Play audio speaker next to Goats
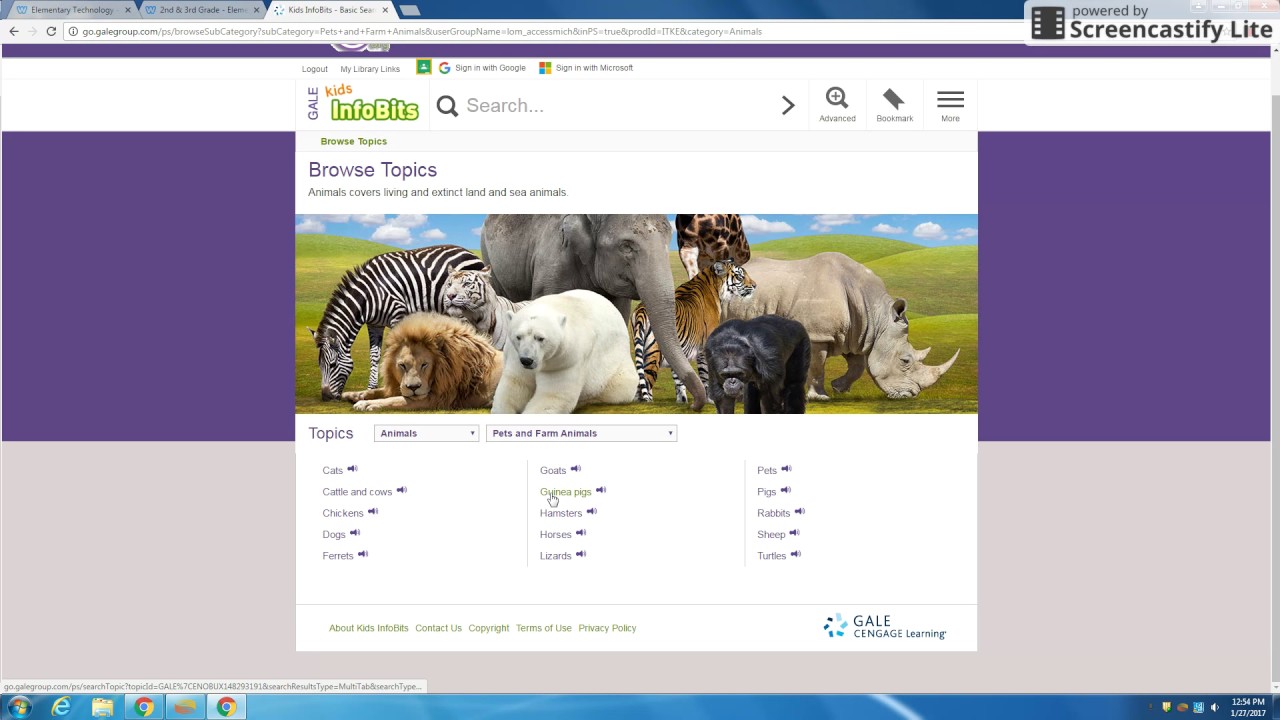The width and height of the screenshot is (1280, 720). [x=575, y=469]
